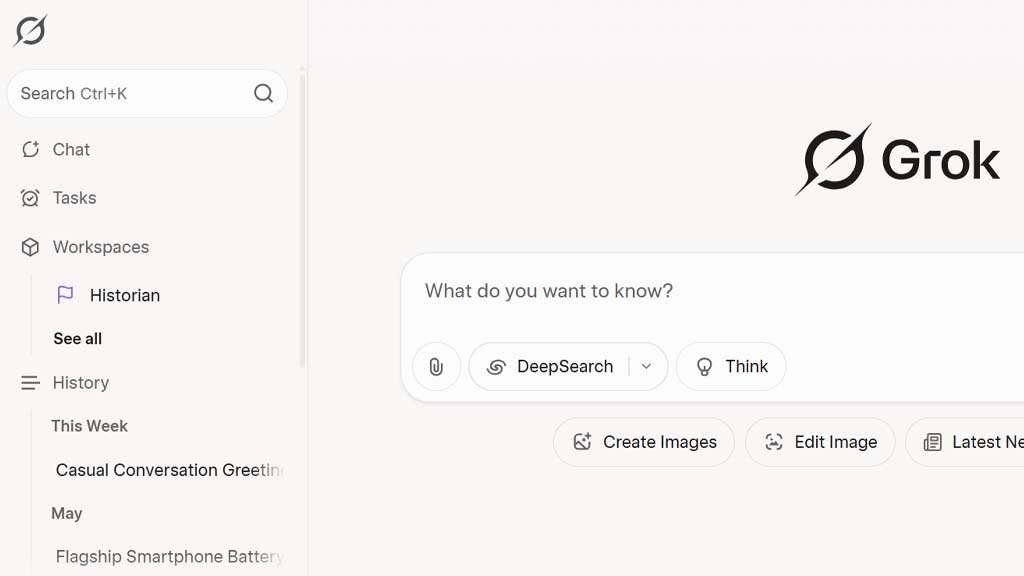The width and height of the screenshot is (1024, 576).
Task: Click the History lines icon
Action: pyautogui.click(x=30, y=383)
